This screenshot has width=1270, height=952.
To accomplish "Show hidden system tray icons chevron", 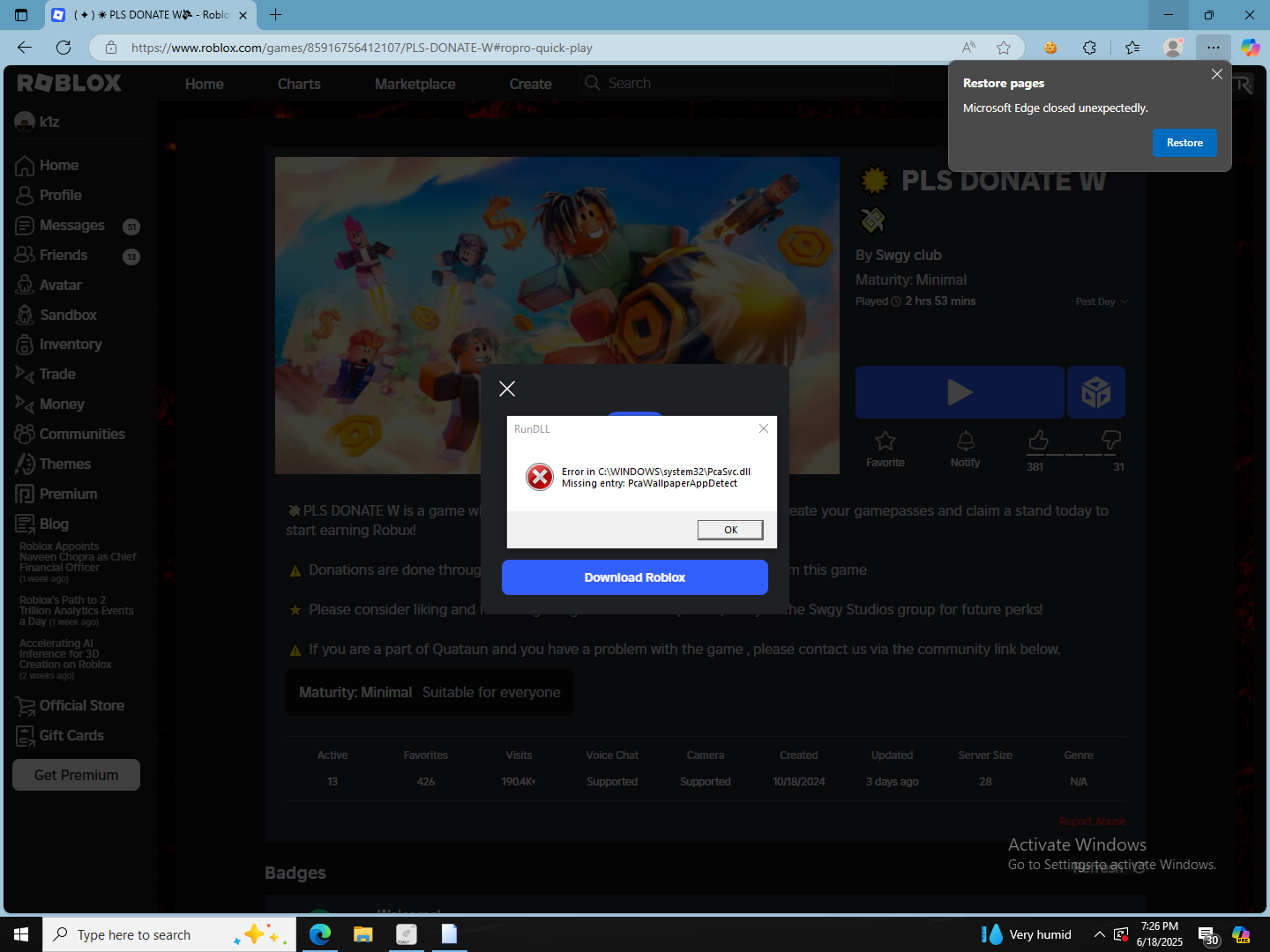I will (1099, 934).
